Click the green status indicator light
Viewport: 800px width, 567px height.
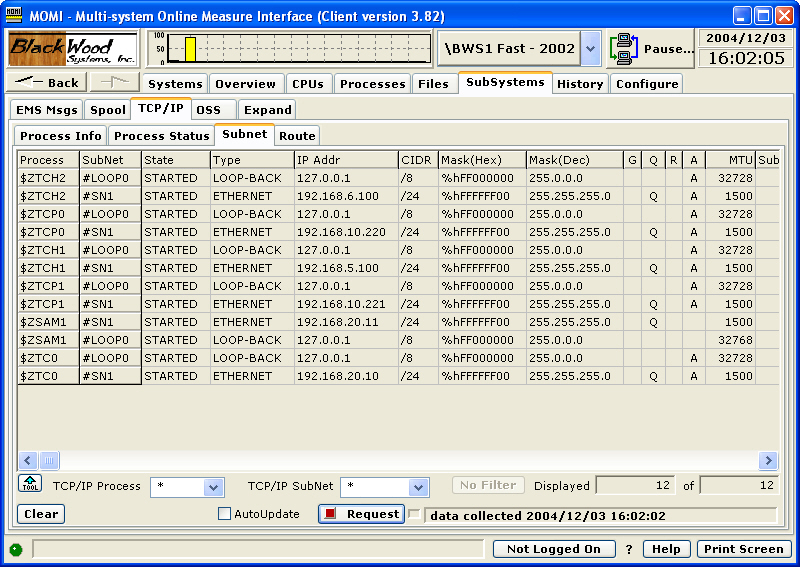(16, 549)
